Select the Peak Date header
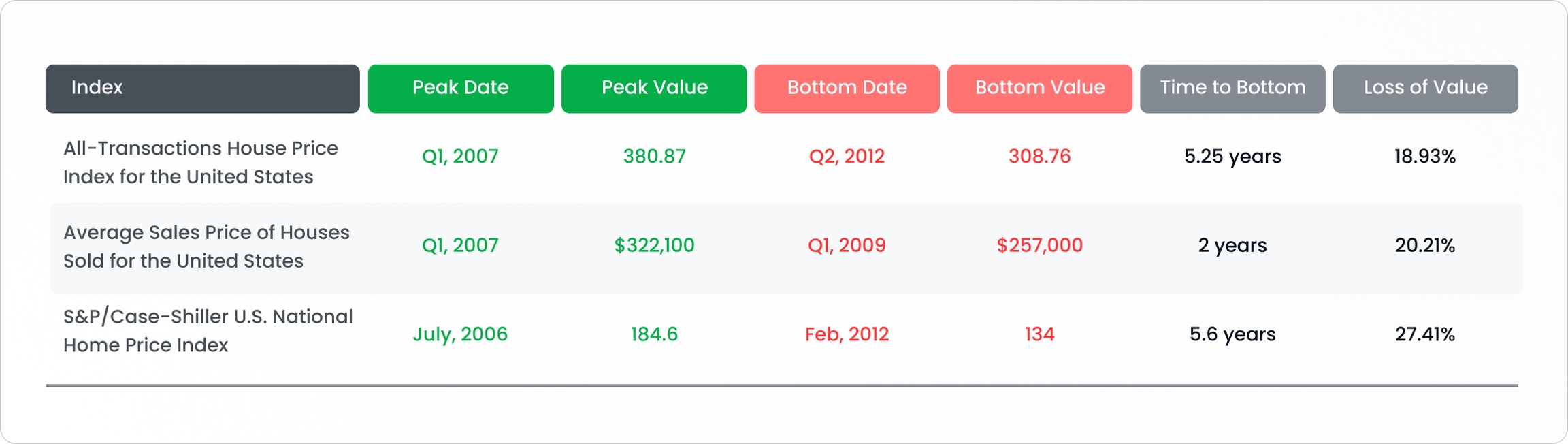Image resolution: width=1568 pixels, height=444 pixels. tap(461, 89)
